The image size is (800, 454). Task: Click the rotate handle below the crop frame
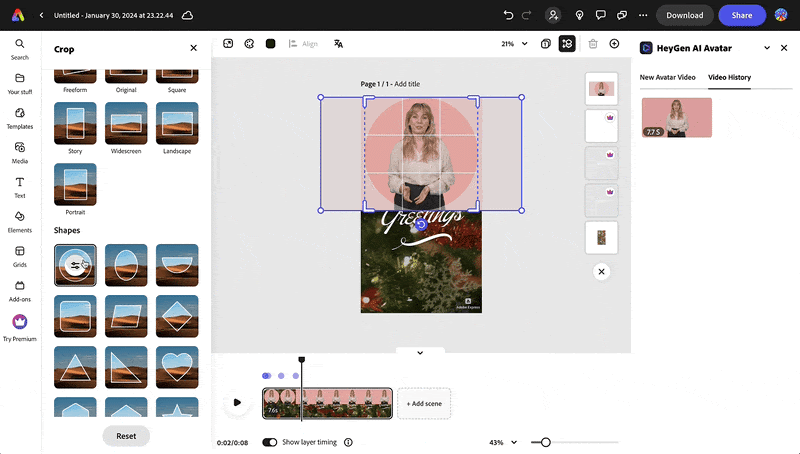(421, 224)
